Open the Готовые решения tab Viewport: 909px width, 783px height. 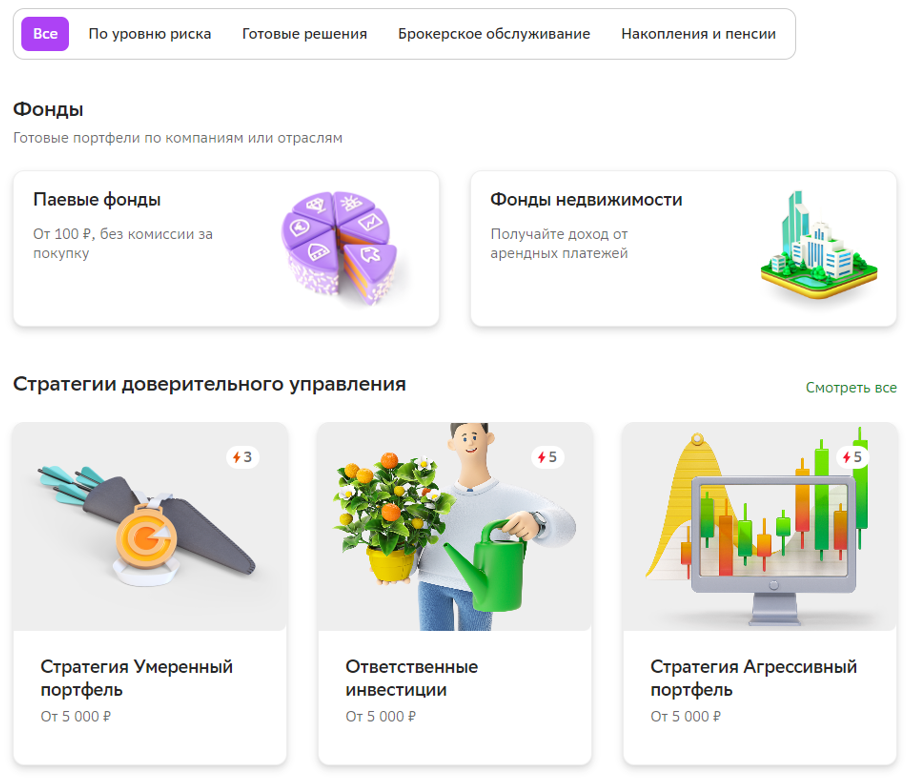[304, 34]
